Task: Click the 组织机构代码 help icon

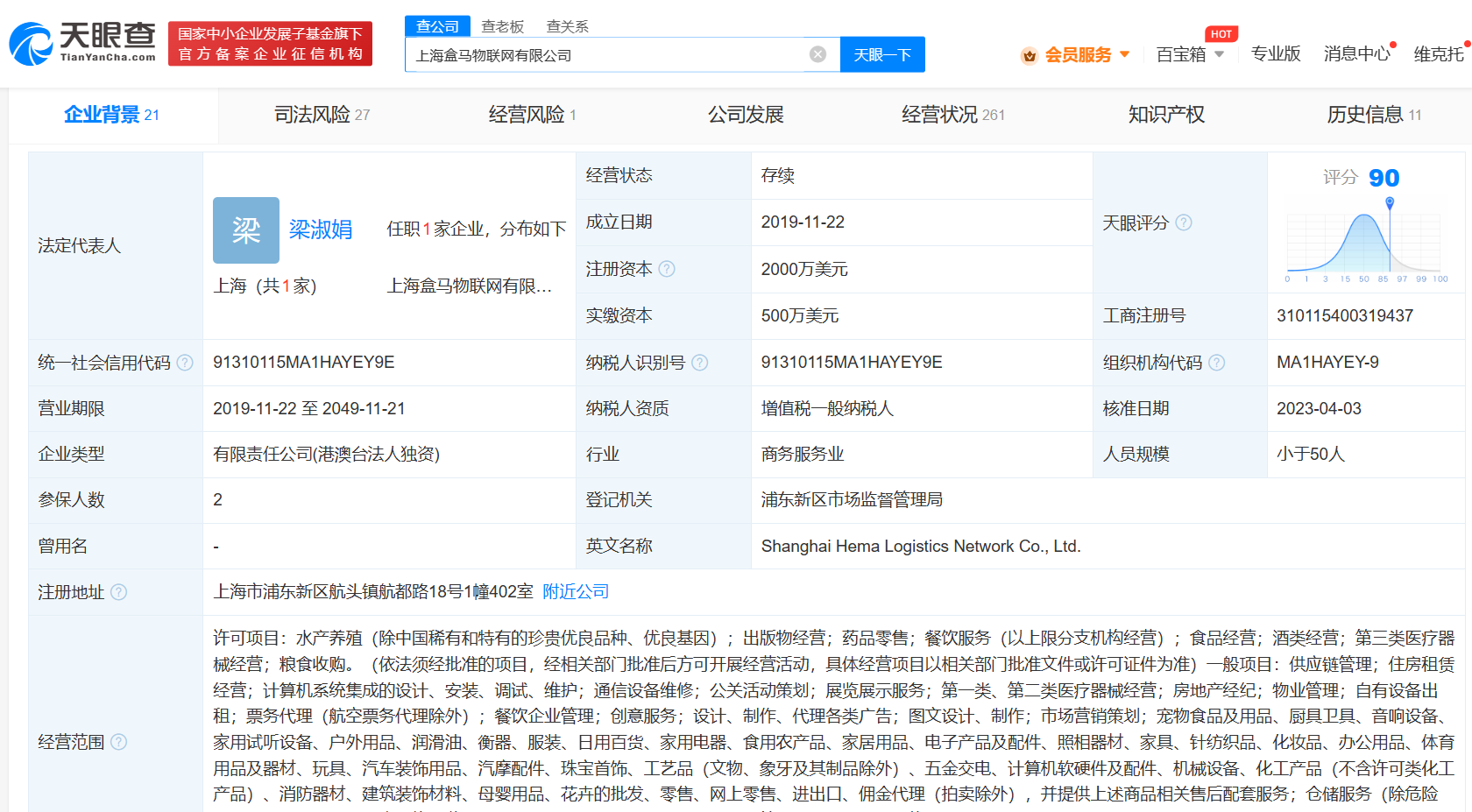Action: [1218, 362]
